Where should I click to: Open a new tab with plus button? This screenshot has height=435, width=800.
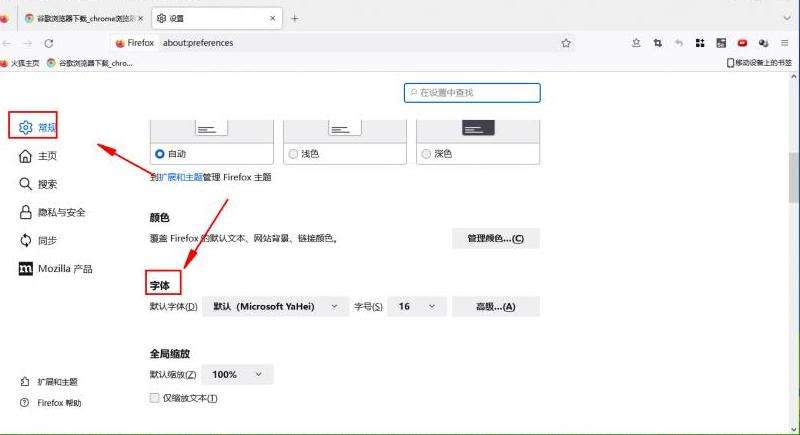pos(294,18)
